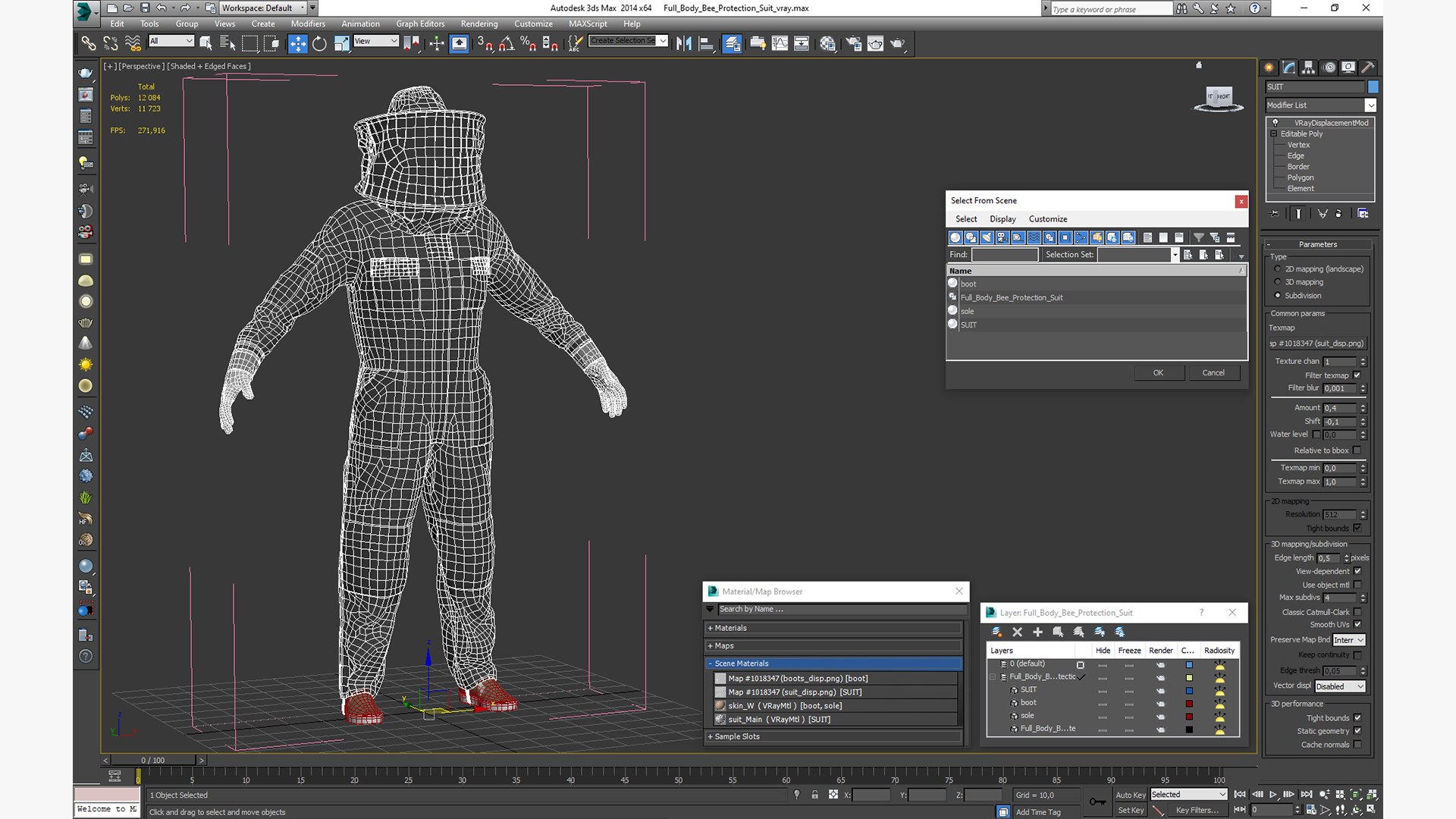
Task: Click the Find input field
Action: point(1005,255)
